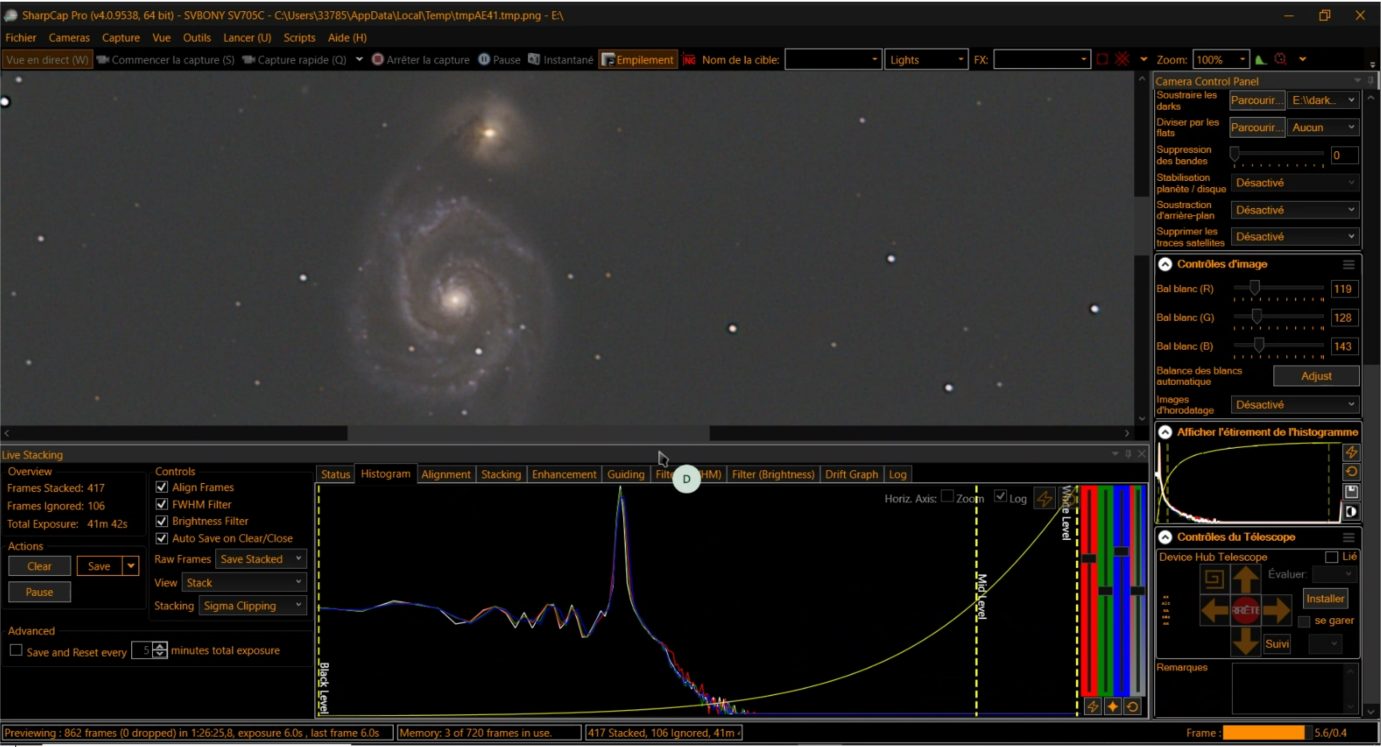
Task: Open the Soustraction d'arrière-plan dropdown
Action: tap(1295, 210)
